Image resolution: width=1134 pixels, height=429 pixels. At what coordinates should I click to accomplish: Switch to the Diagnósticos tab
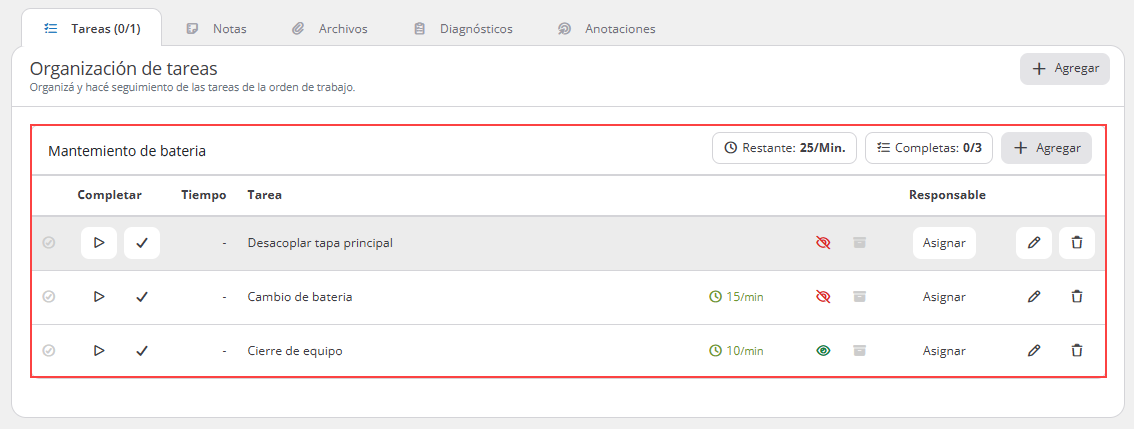click(x=464, y=29)
